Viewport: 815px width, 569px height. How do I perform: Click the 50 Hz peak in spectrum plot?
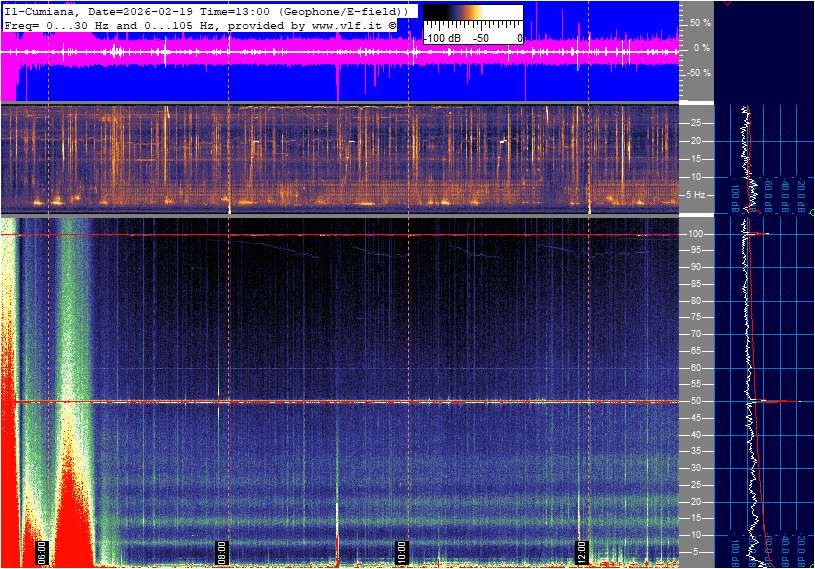coord(785,401)
